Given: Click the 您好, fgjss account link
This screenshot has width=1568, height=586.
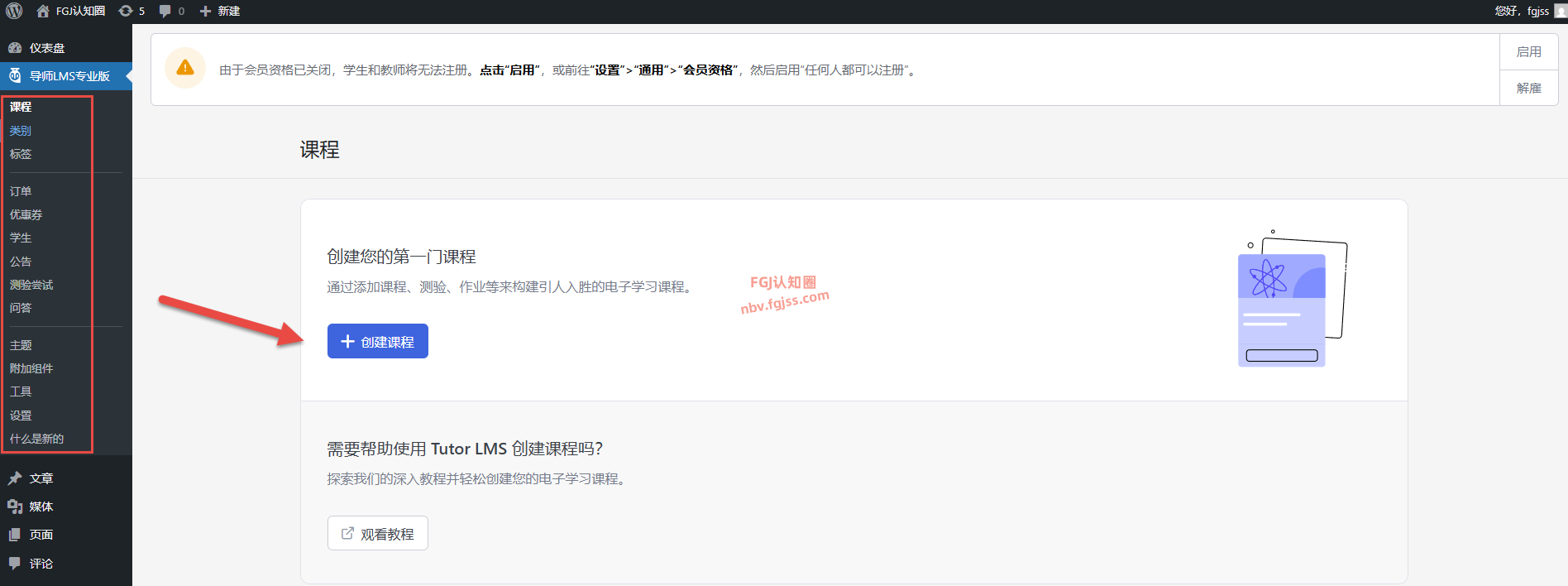Looking at the screenshot, I should [1522, 11].
